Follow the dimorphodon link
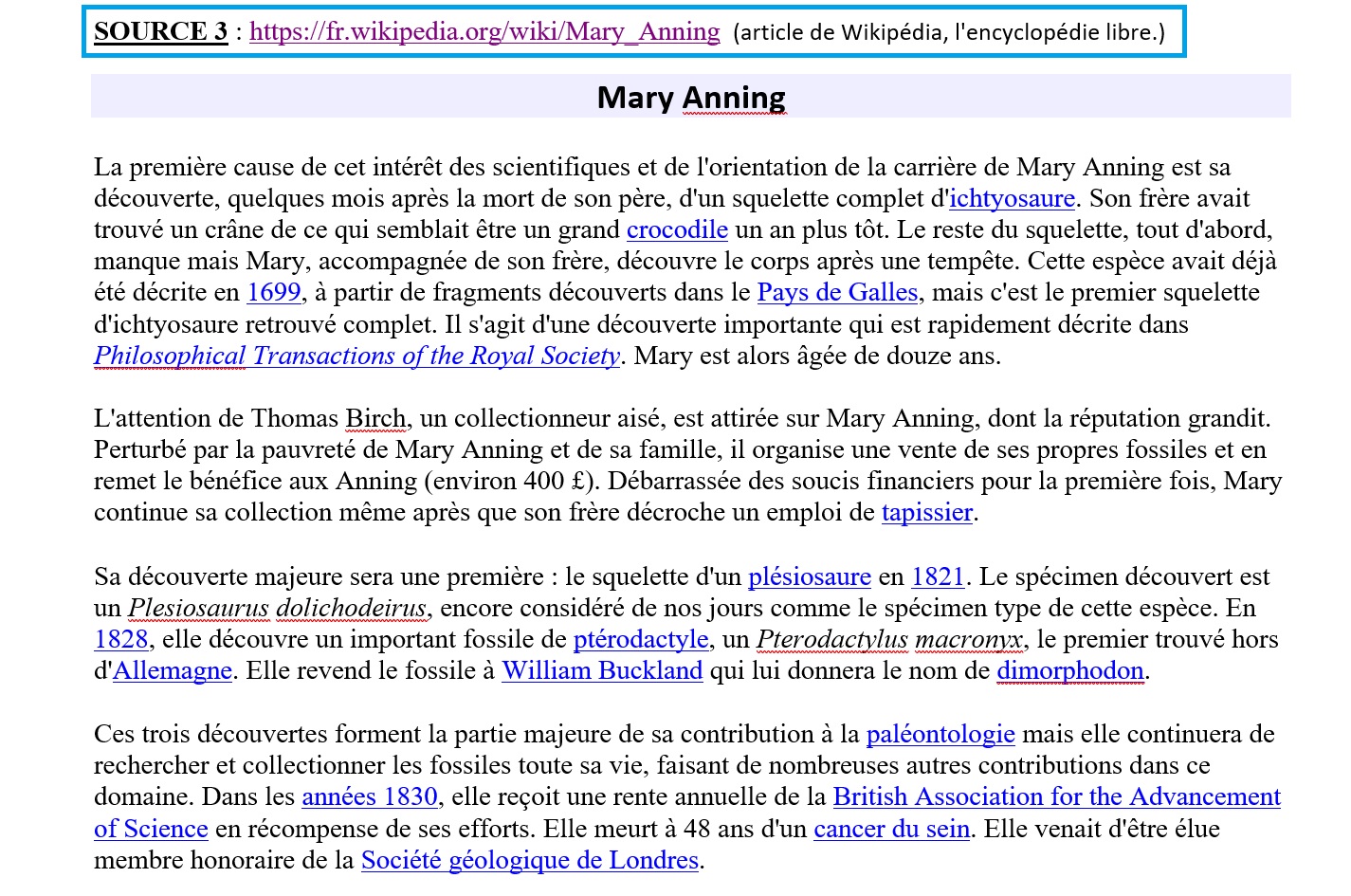1351x896 pixels. pos(1070,670)
